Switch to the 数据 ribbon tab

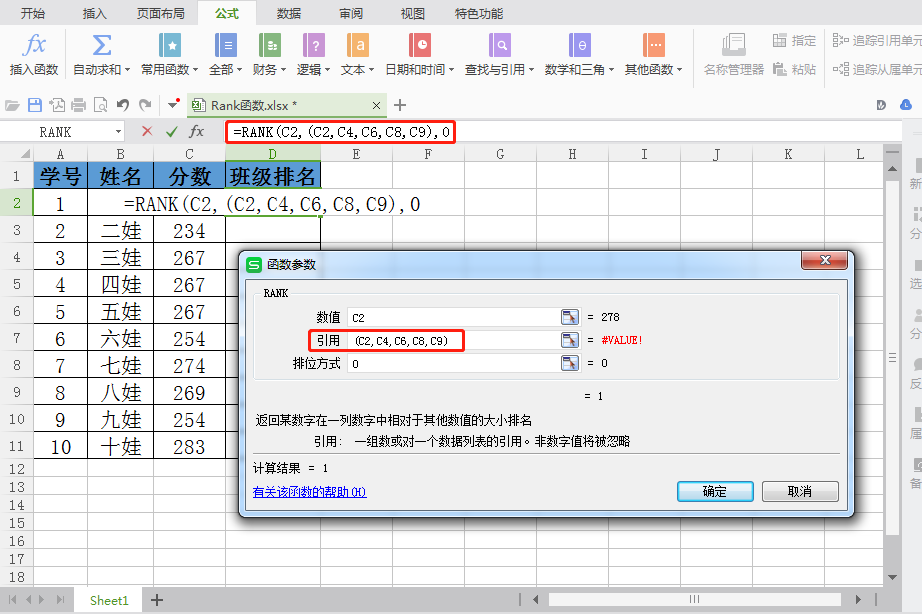[x=289, y=13]
